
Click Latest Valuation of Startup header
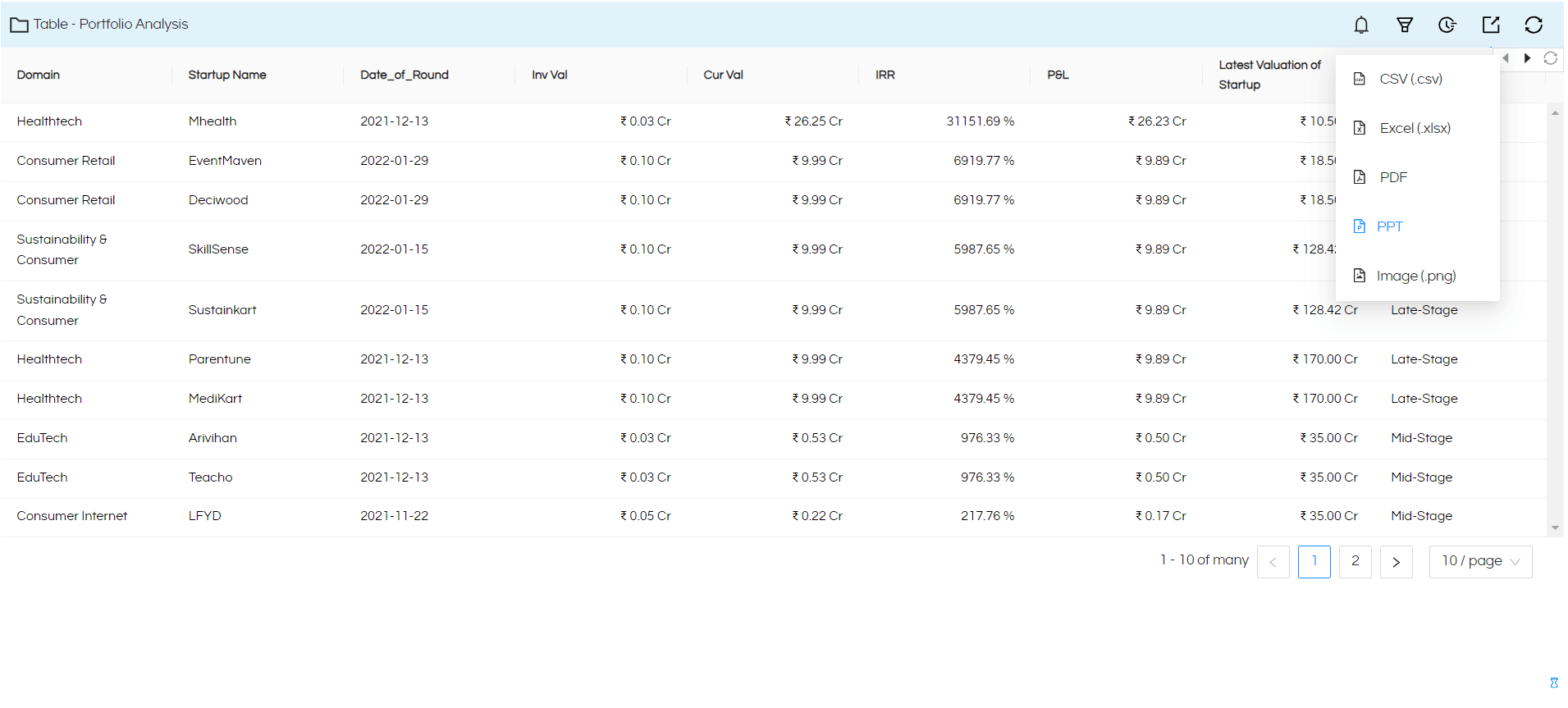1270,75
